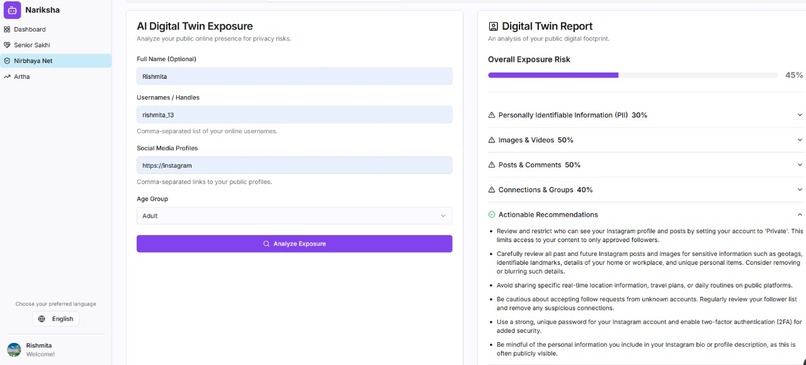Click the Nirbhaya Net shield icon
This screenshot has height=365, width=806.
pyautogui.click(x=7, y=61)
